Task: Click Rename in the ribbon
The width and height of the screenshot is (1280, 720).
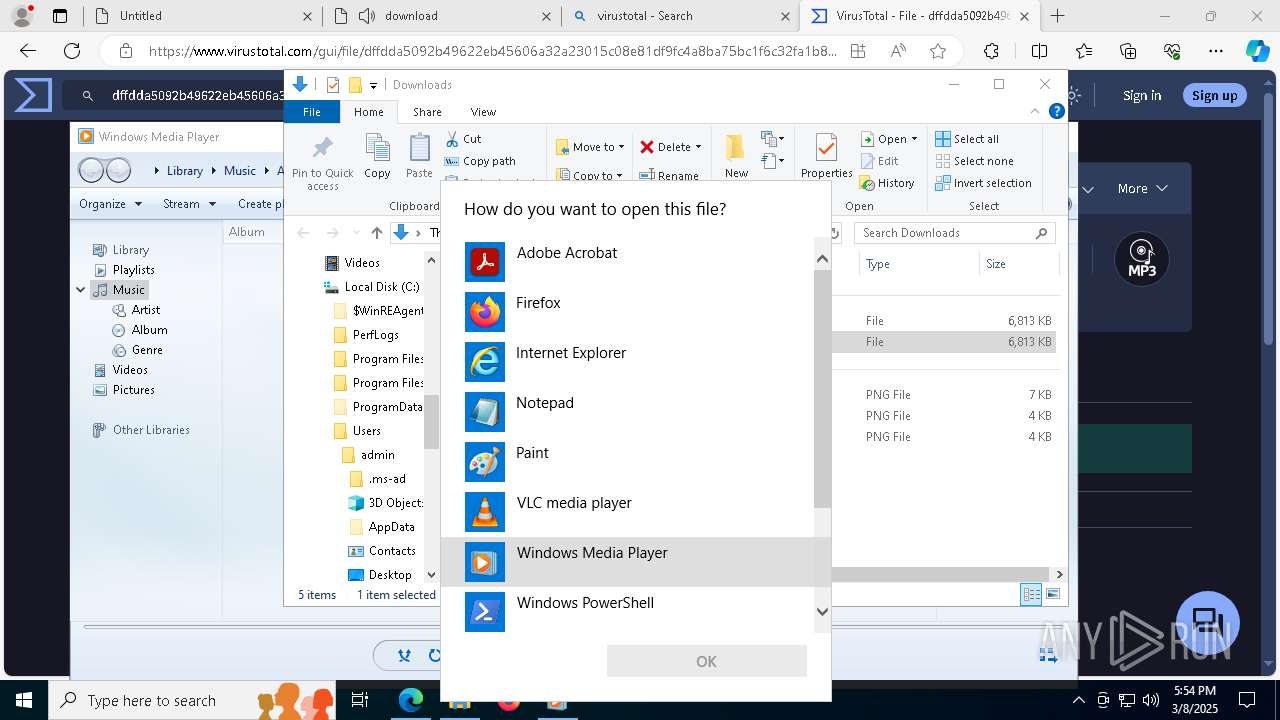Action: coord(669,175)
